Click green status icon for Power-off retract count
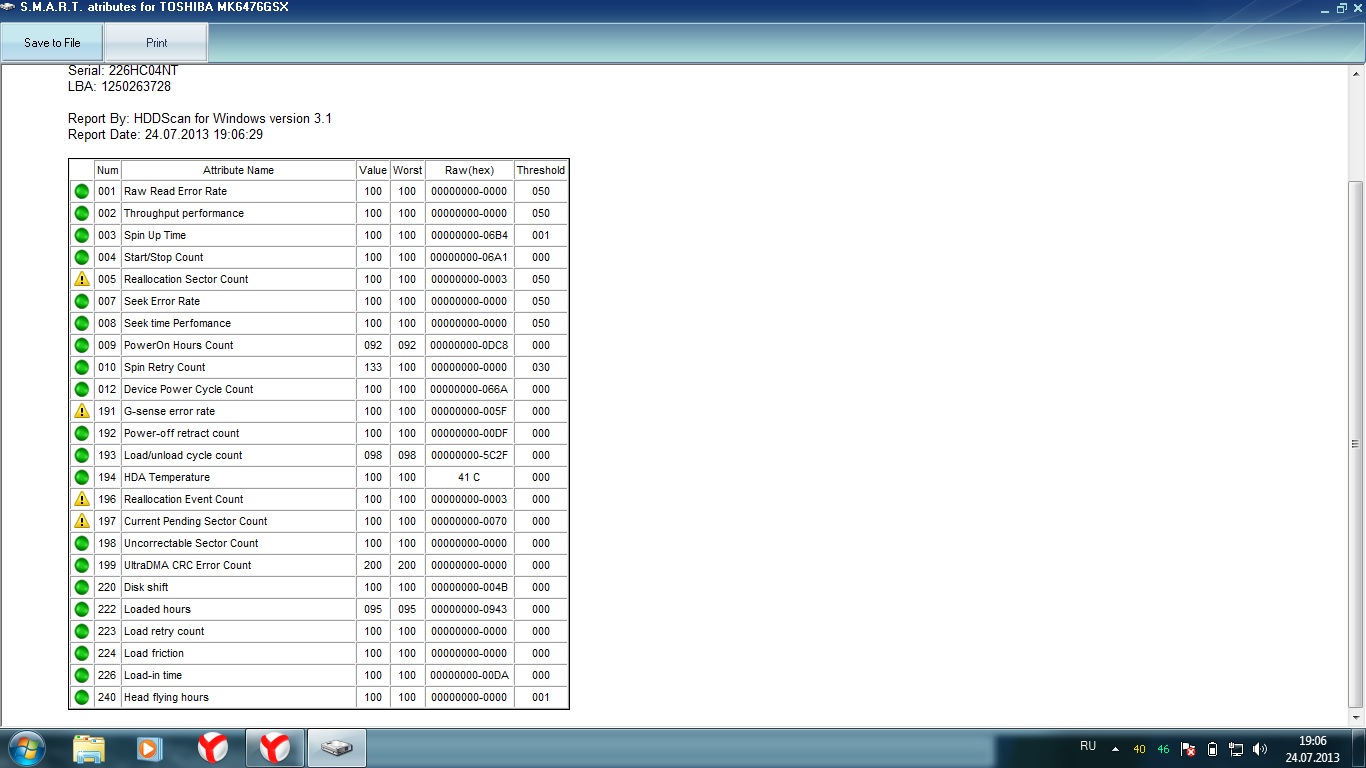Viewport: 1366px width, 768px height. [82, 433]
